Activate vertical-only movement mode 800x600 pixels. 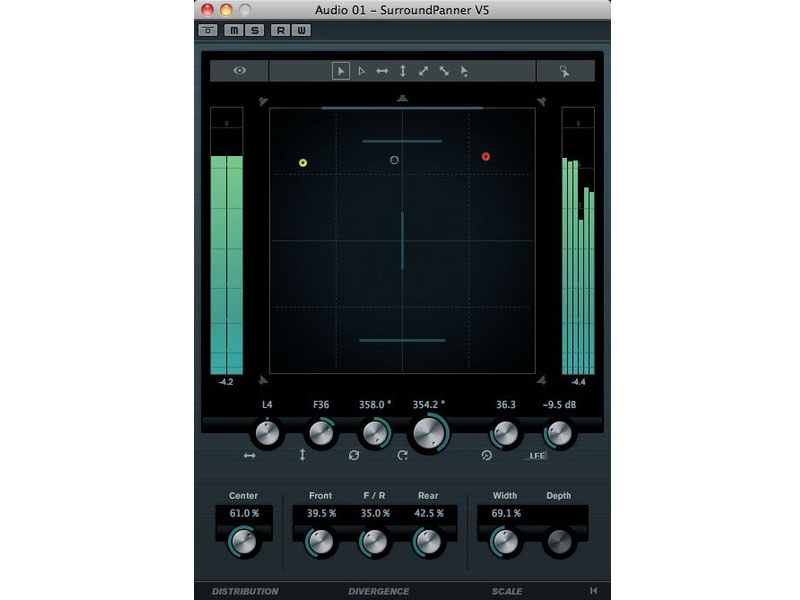[403, 70]
